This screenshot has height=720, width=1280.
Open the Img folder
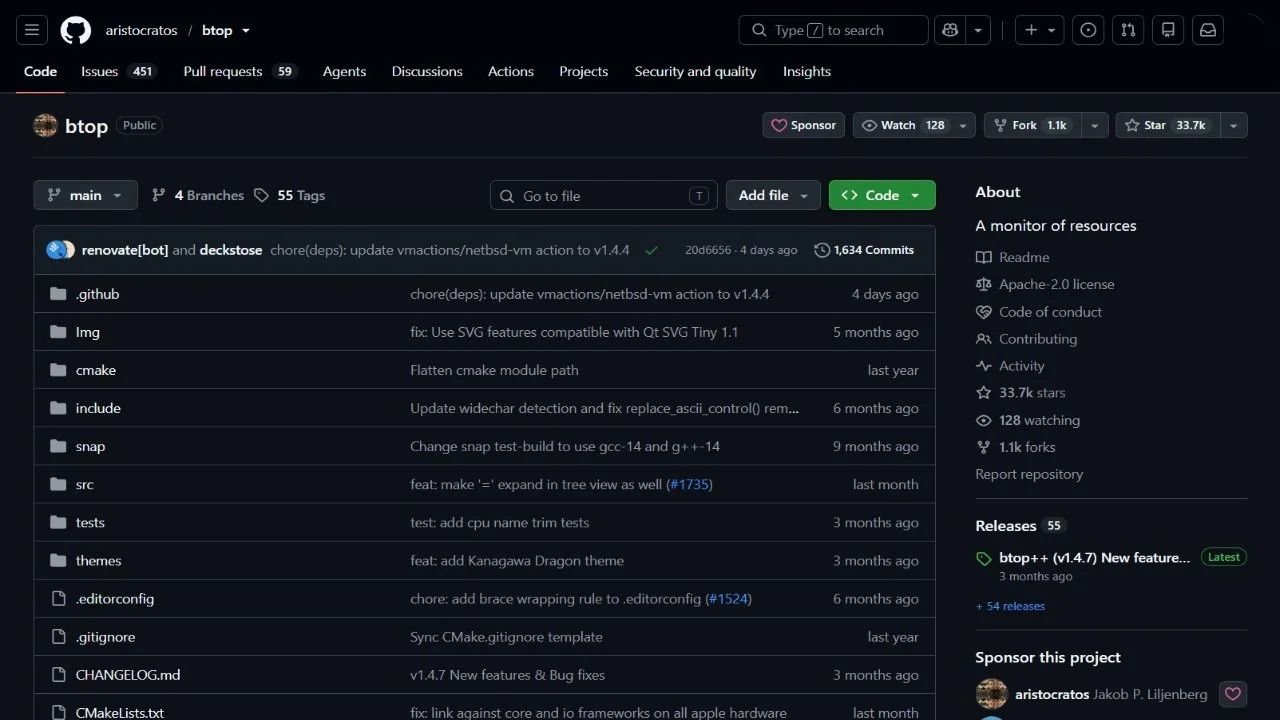(88, 332)
